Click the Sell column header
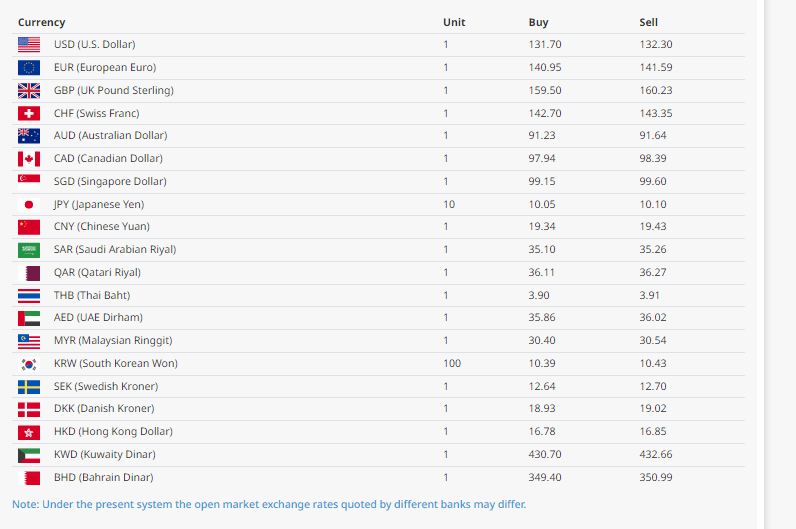This screenshot has width=796, height=529. click(x=648, y=22)
